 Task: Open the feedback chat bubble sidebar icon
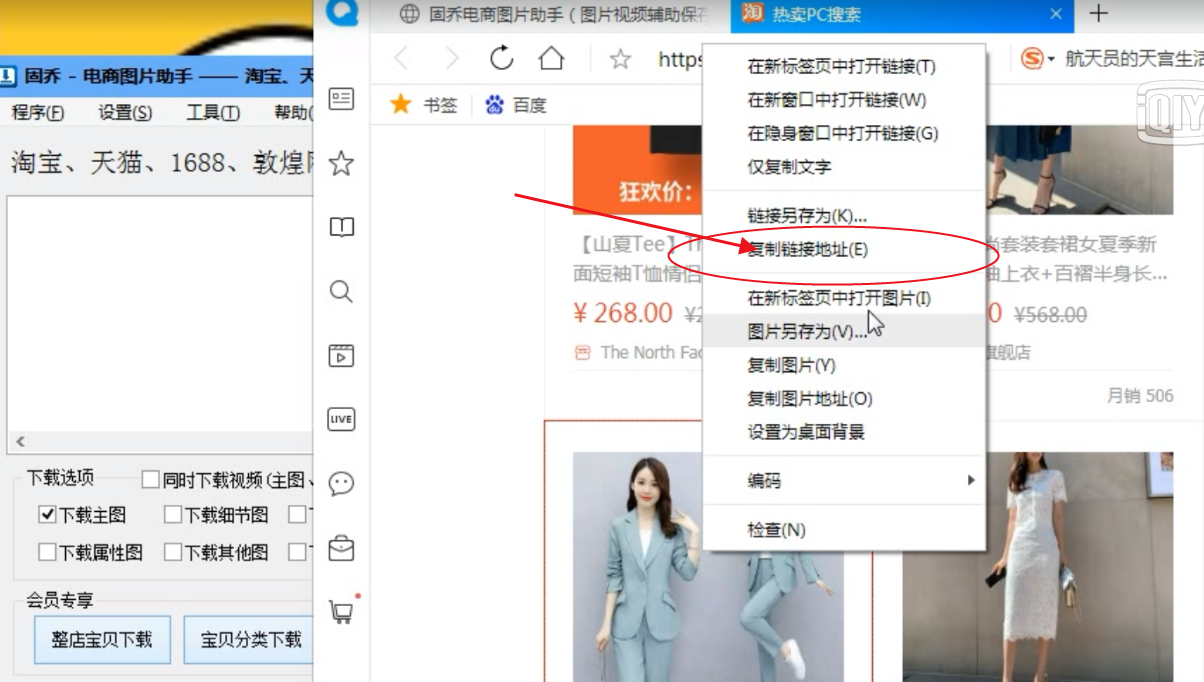341,483
